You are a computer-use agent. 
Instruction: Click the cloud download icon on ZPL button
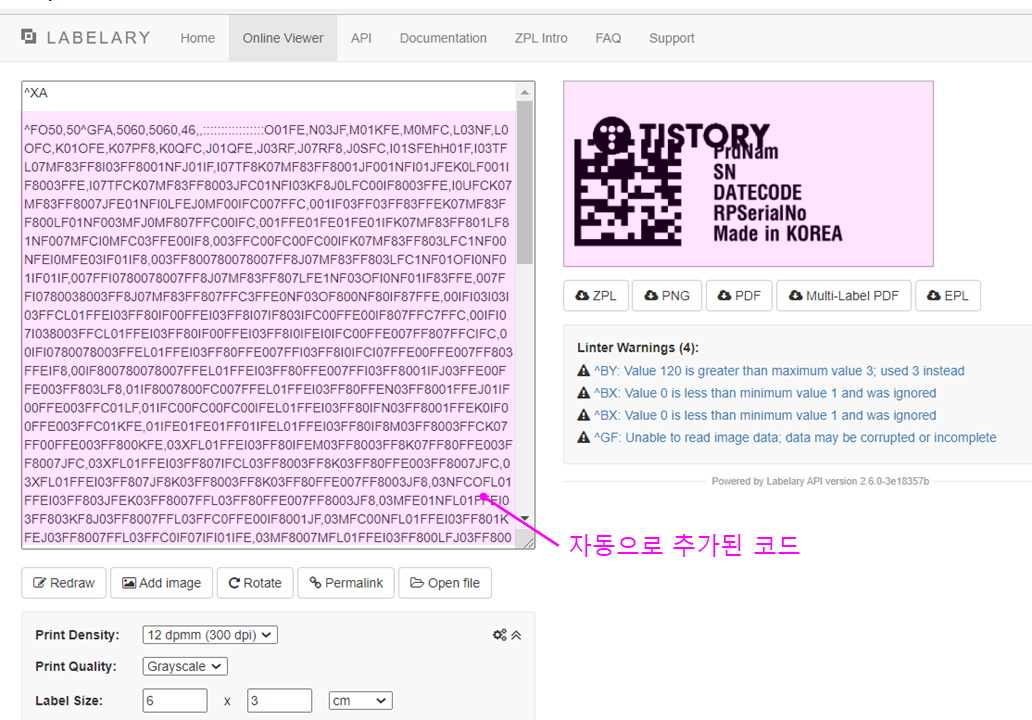pyautogui.click(x=582, y=296)
